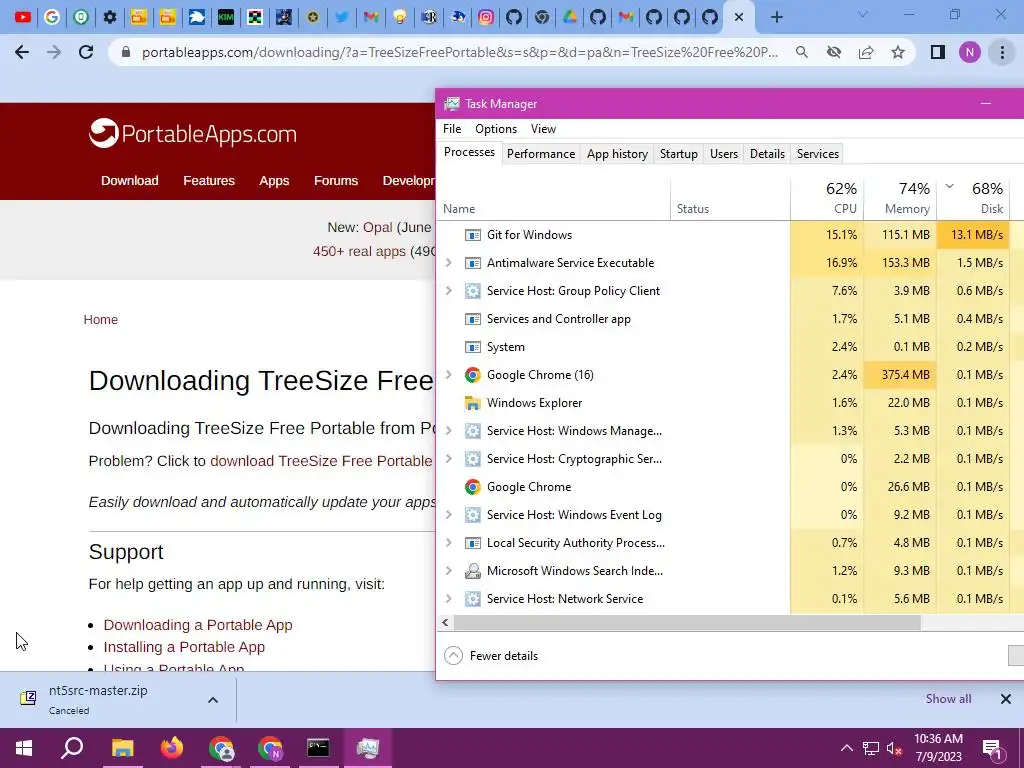
Task: Click Download in PortableApps navigation
Action: [x=129, y=181]
